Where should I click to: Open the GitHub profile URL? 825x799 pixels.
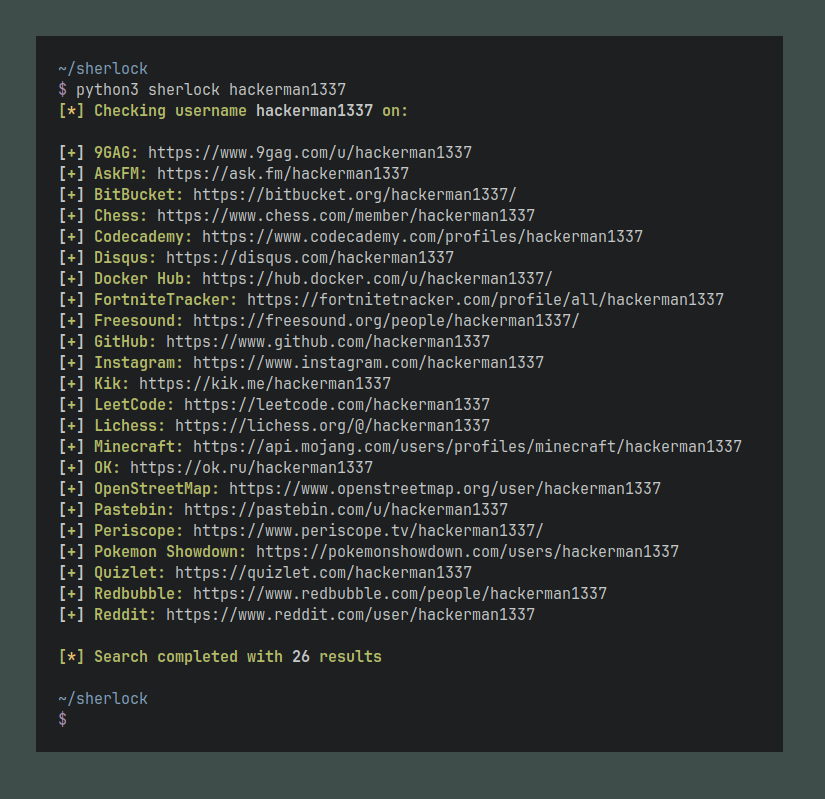tap(328, 342)
